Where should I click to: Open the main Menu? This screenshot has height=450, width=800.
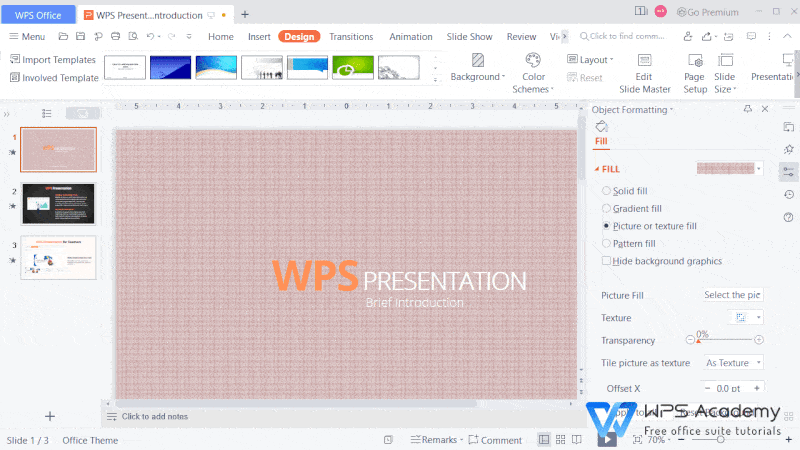(x=27, y=36)
